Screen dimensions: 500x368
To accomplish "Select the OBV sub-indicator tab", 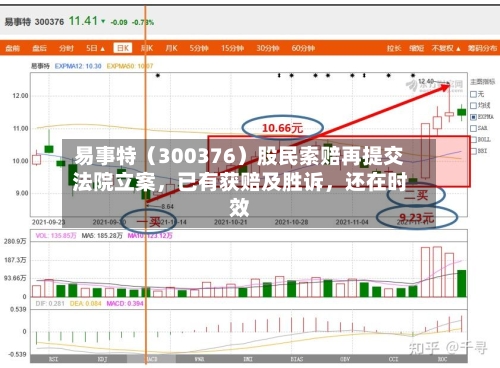I will point(345,359).
